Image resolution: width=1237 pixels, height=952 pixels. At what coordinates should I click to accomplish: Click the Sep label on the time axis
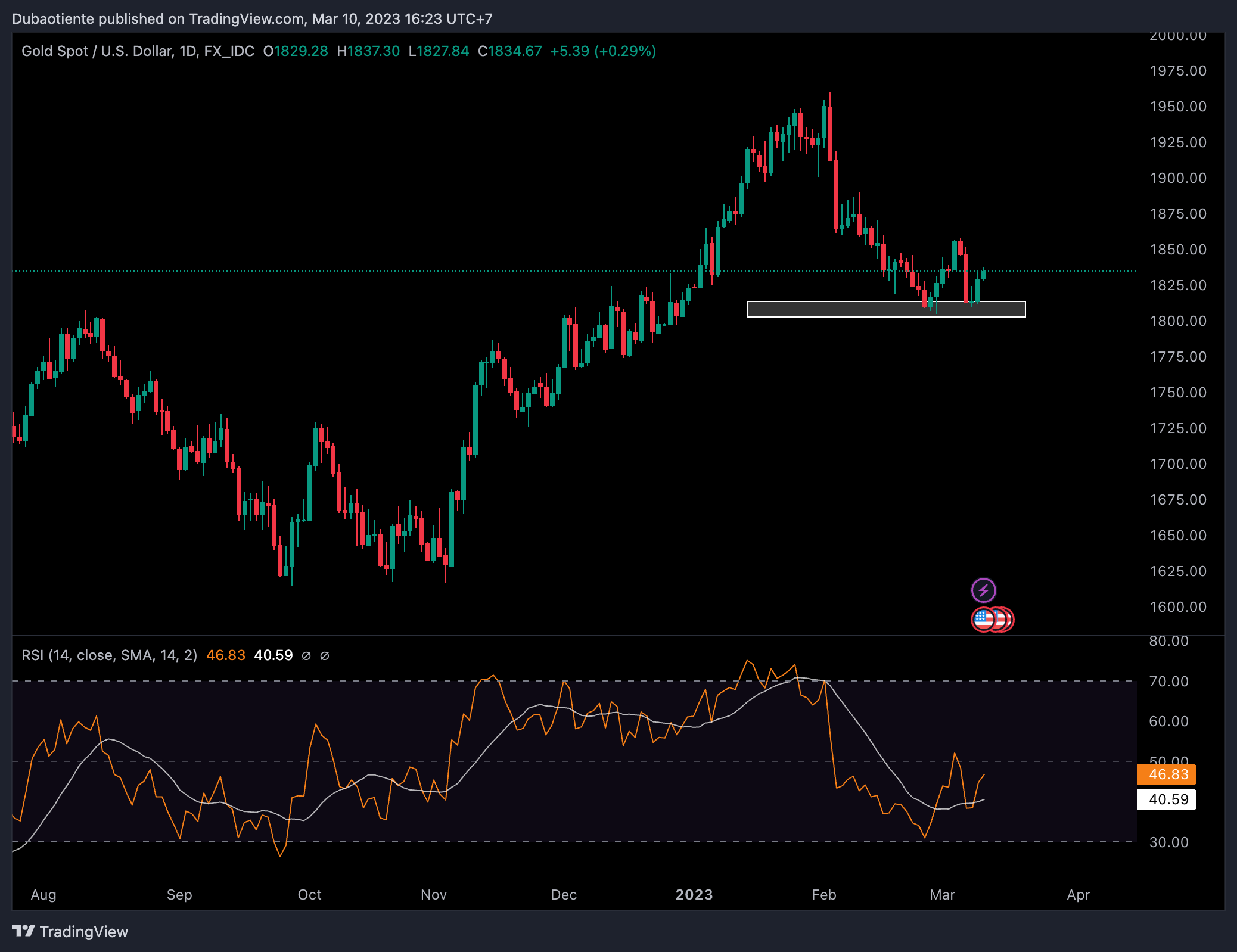coord(179,895)
